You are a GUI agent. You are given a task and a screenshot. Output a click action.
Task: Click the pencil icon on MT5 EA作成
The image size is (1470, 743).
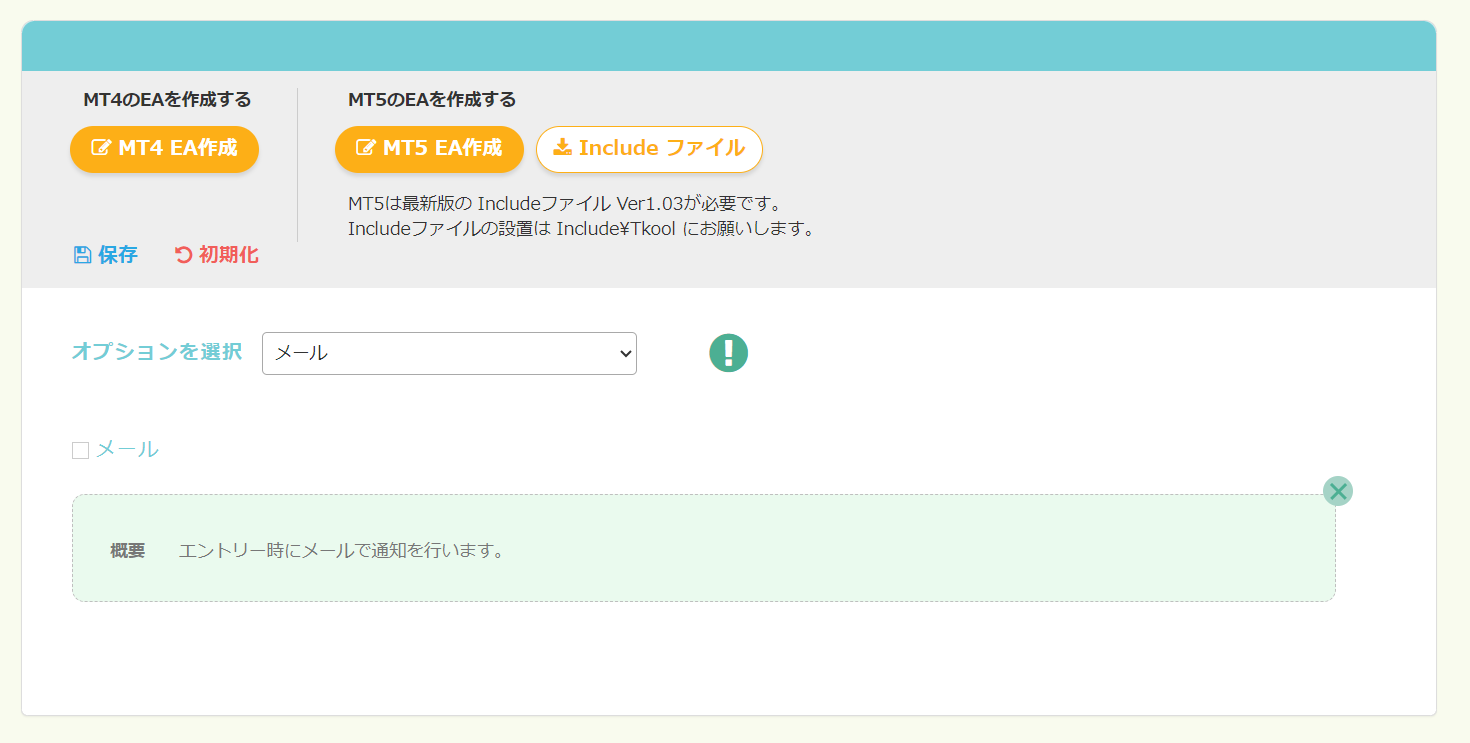tap(365, 148)
